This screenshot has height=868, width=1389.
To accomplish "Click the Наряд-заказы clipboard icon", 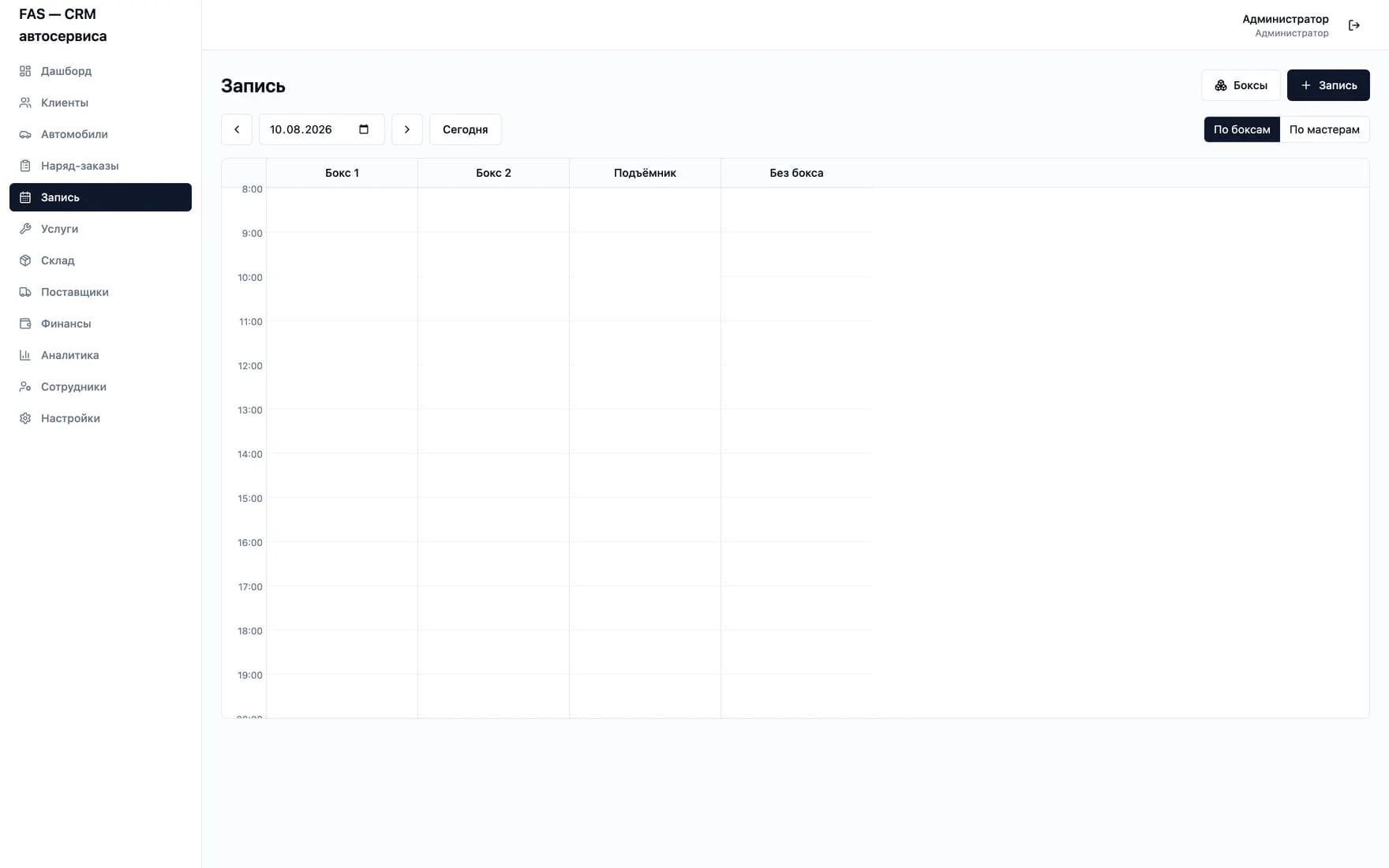I will coord(25,166).
